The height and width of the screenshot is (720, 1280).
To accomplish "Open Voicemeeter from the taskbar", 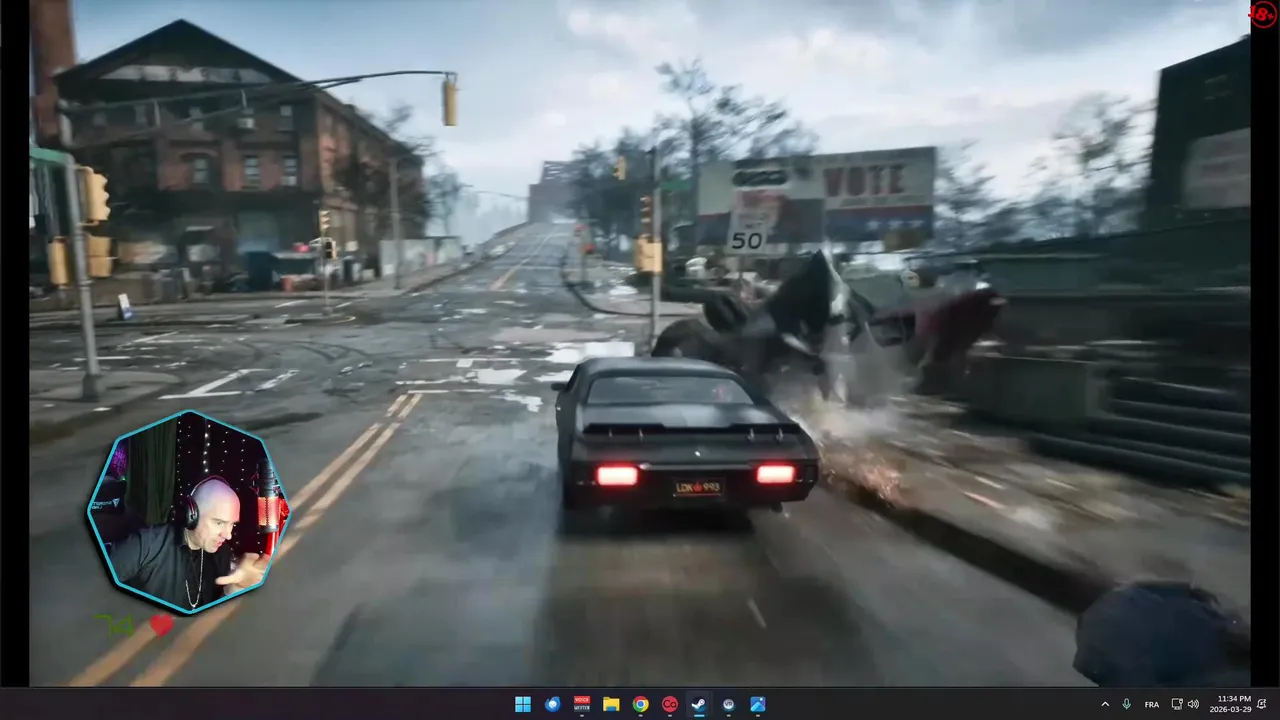I will click(x=582, y=704).
